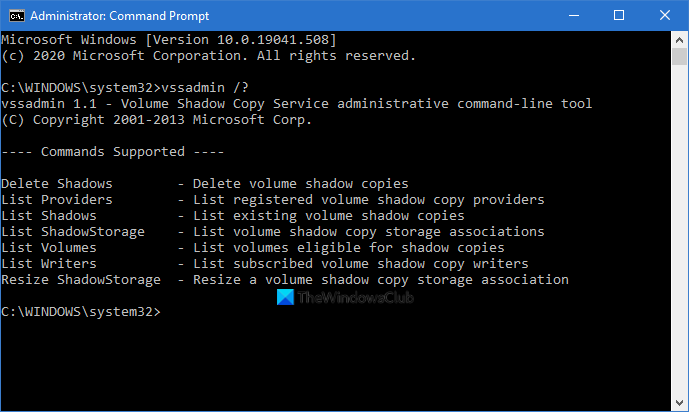Image resolution: width=689 pixels, height=412 pixels.
Task: Click the 'List Writers' command entry
Action: (x=49, y=264)
